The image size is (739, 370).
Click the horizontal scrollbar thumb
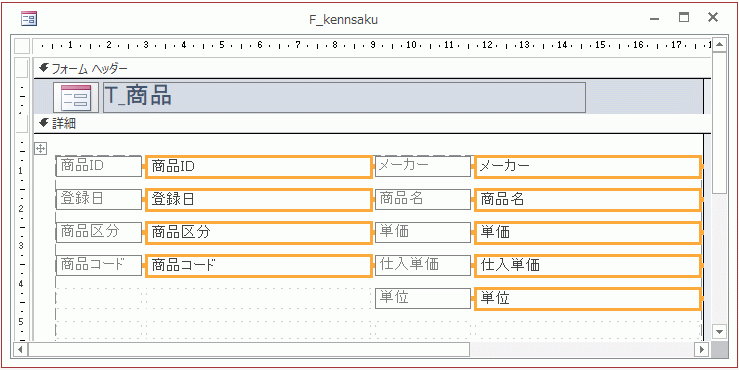tap(249, 349)
